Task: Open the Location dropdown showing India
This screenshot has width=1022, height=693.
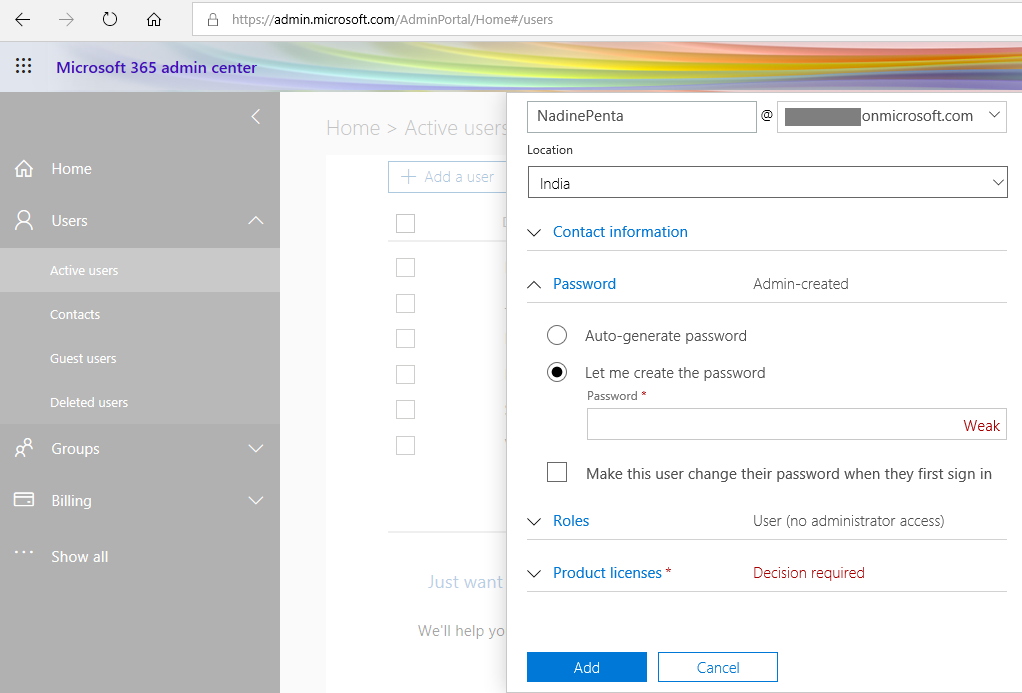Action: point(997,182)
